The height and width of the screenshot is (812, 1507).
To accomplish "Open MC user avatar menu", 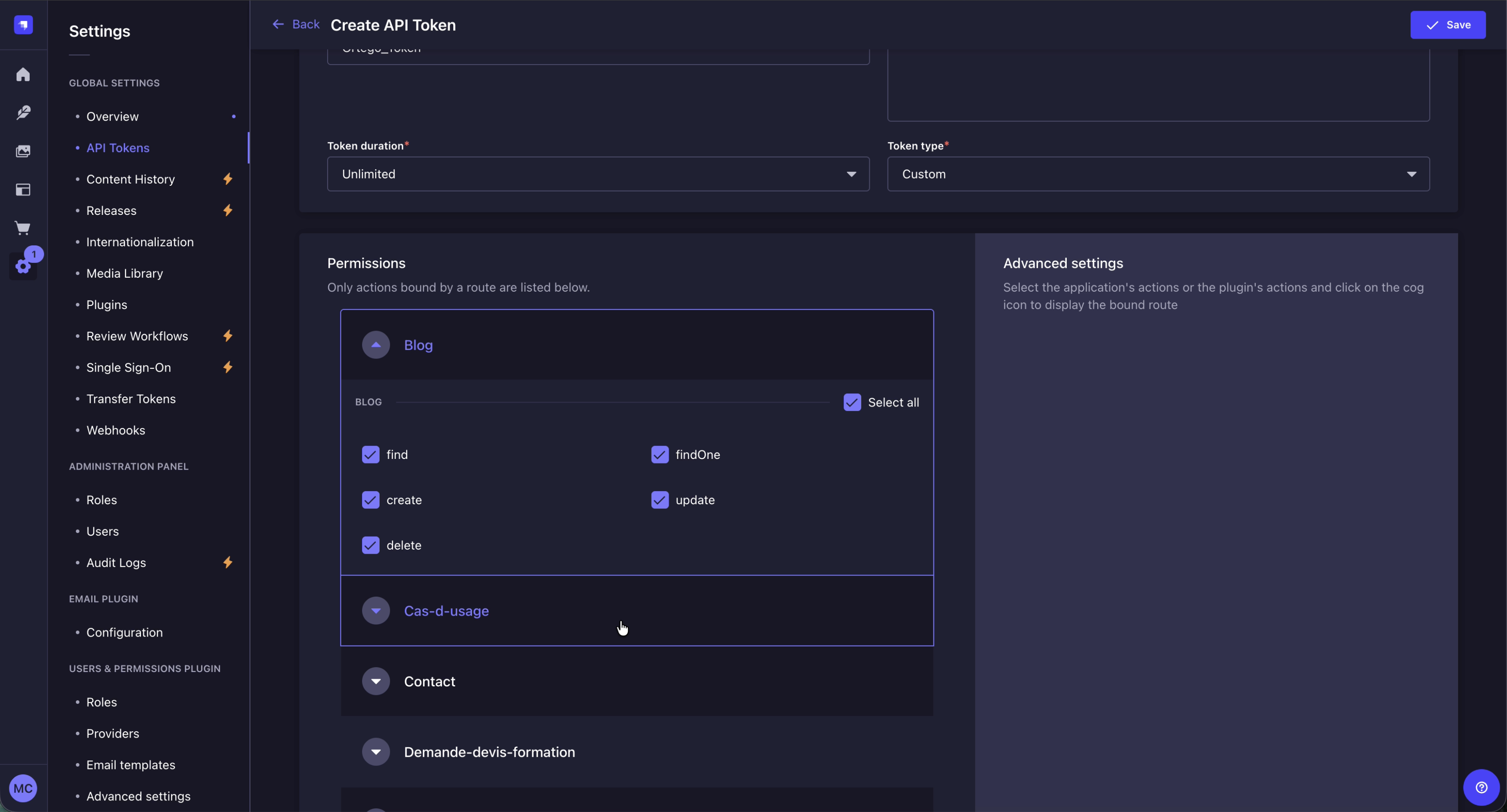I will pos(23,787).
